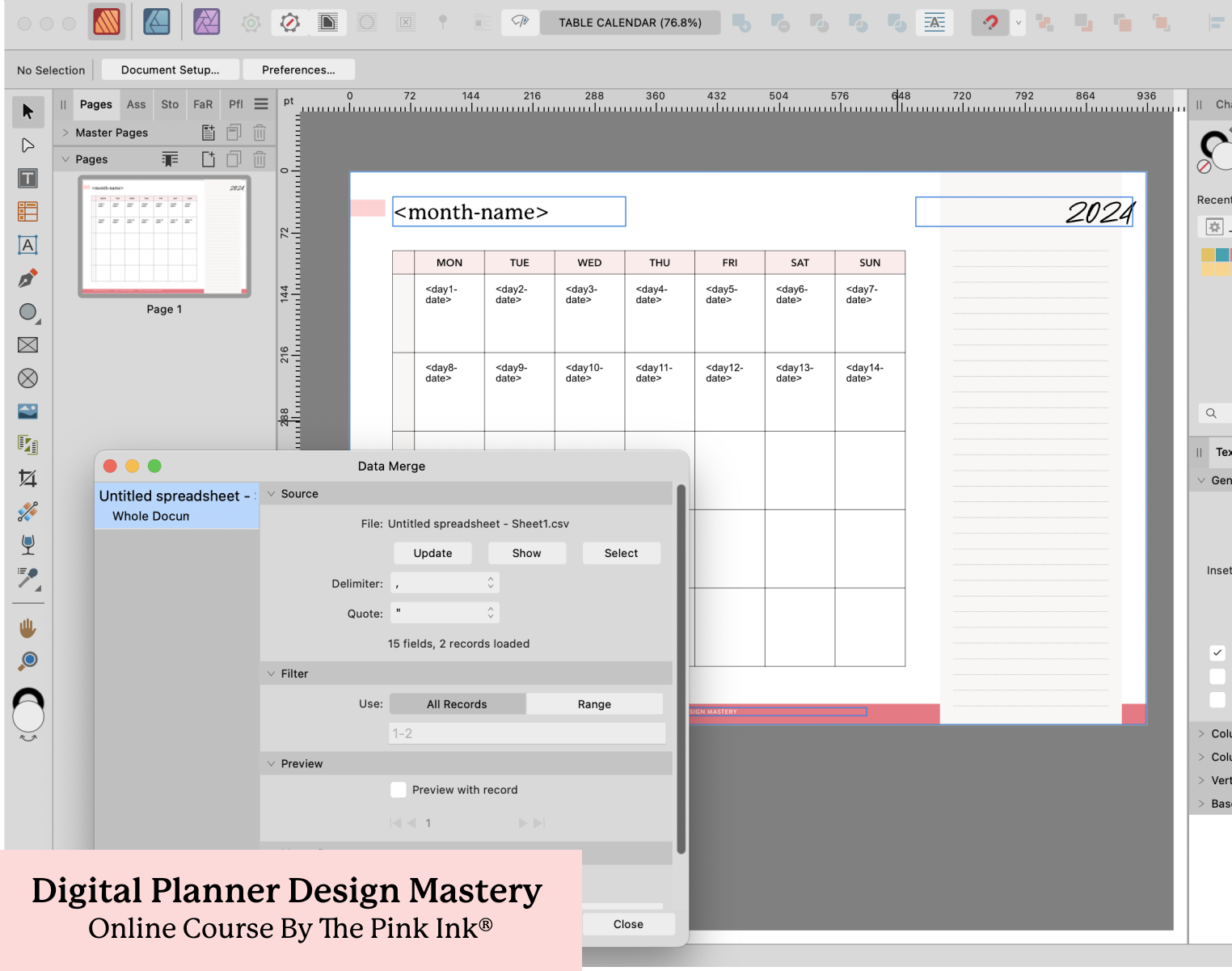This screenshot has height=971, width=1232.
Task: Choose the Hand view tool
Action: pyautogui.click(x=28, y=628)
